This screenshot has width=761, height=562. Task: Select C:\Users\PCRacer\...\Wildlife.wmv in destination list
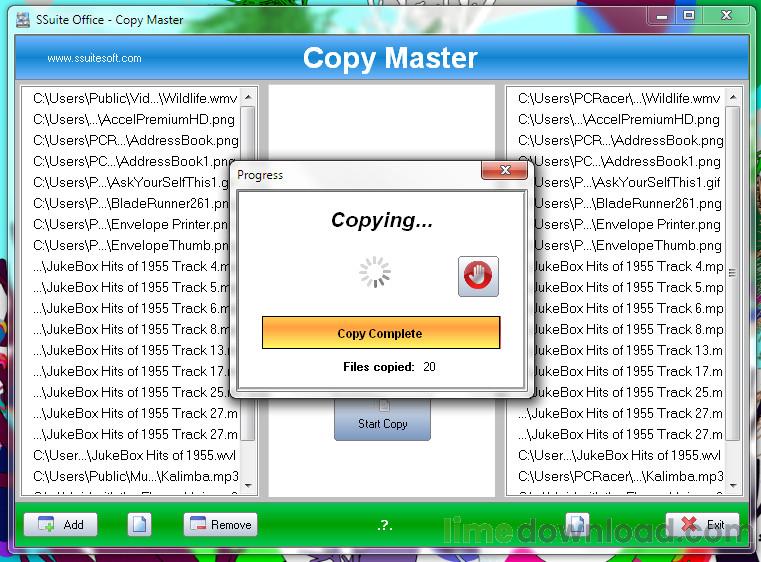coord(620,99)
